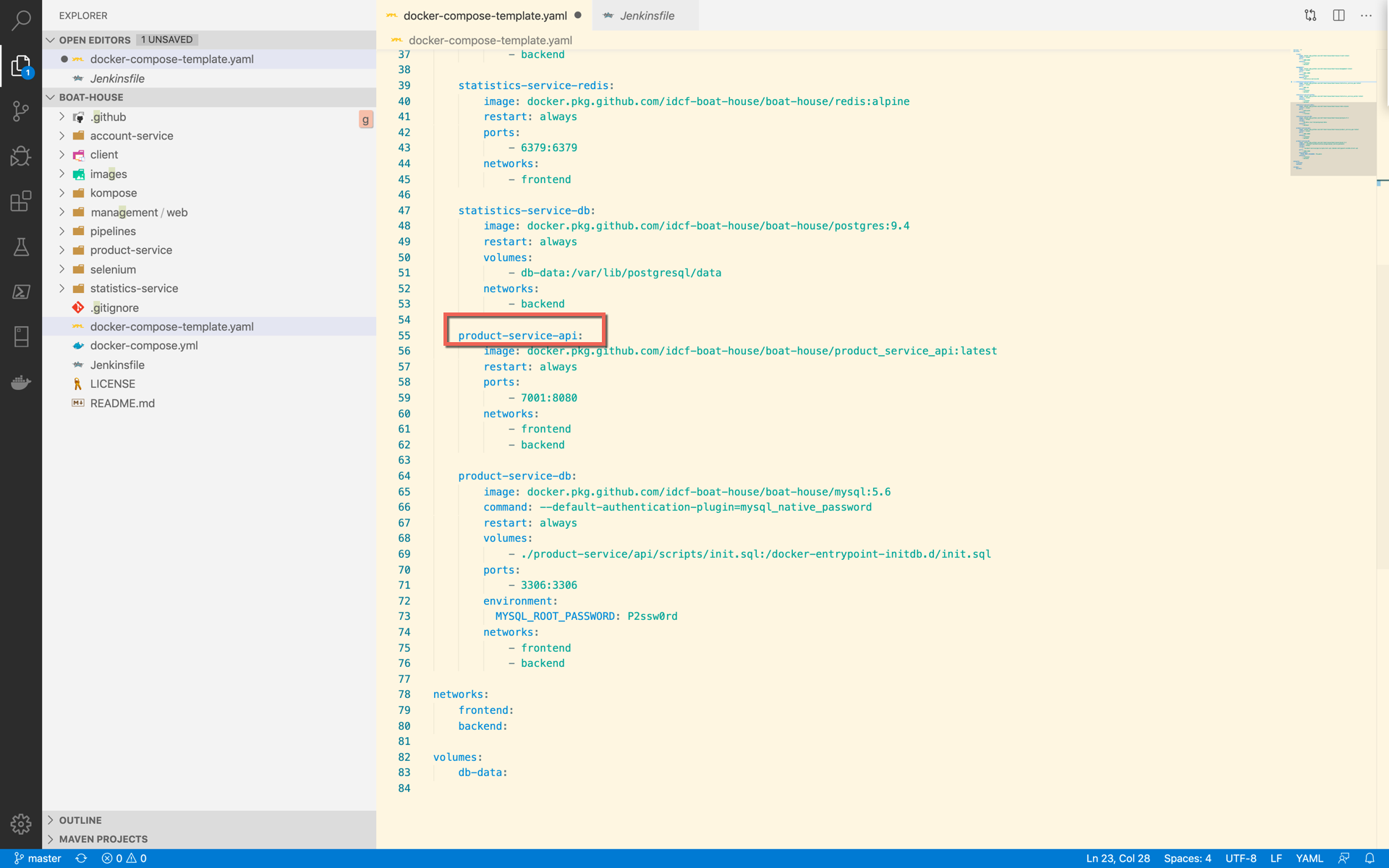Viewport: 1389px width, 868px height.
Task: Click the Synchronize Changes icon
Action: [x=81, y=859]
